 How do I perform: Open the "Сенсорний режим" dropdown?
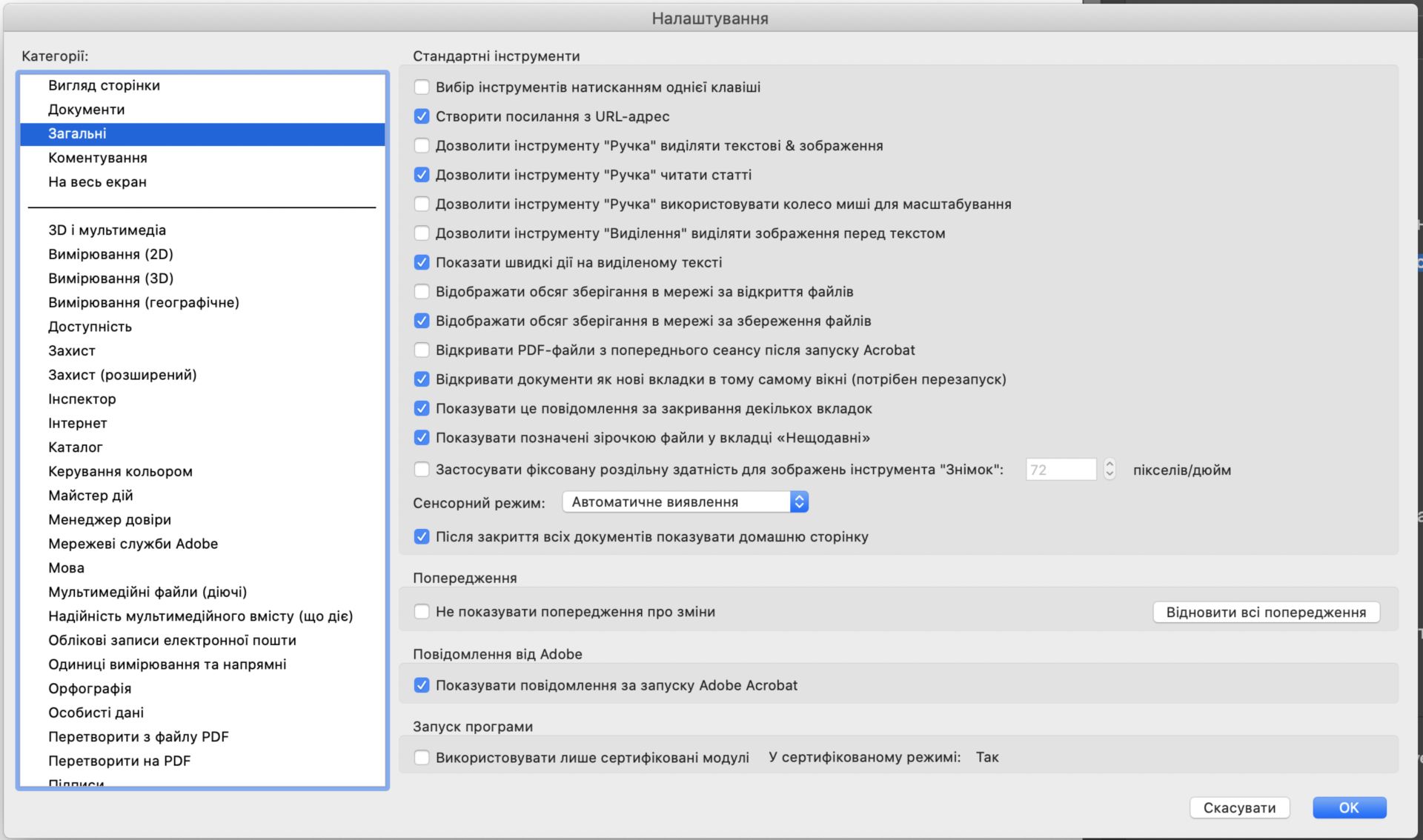pos(684,501)
